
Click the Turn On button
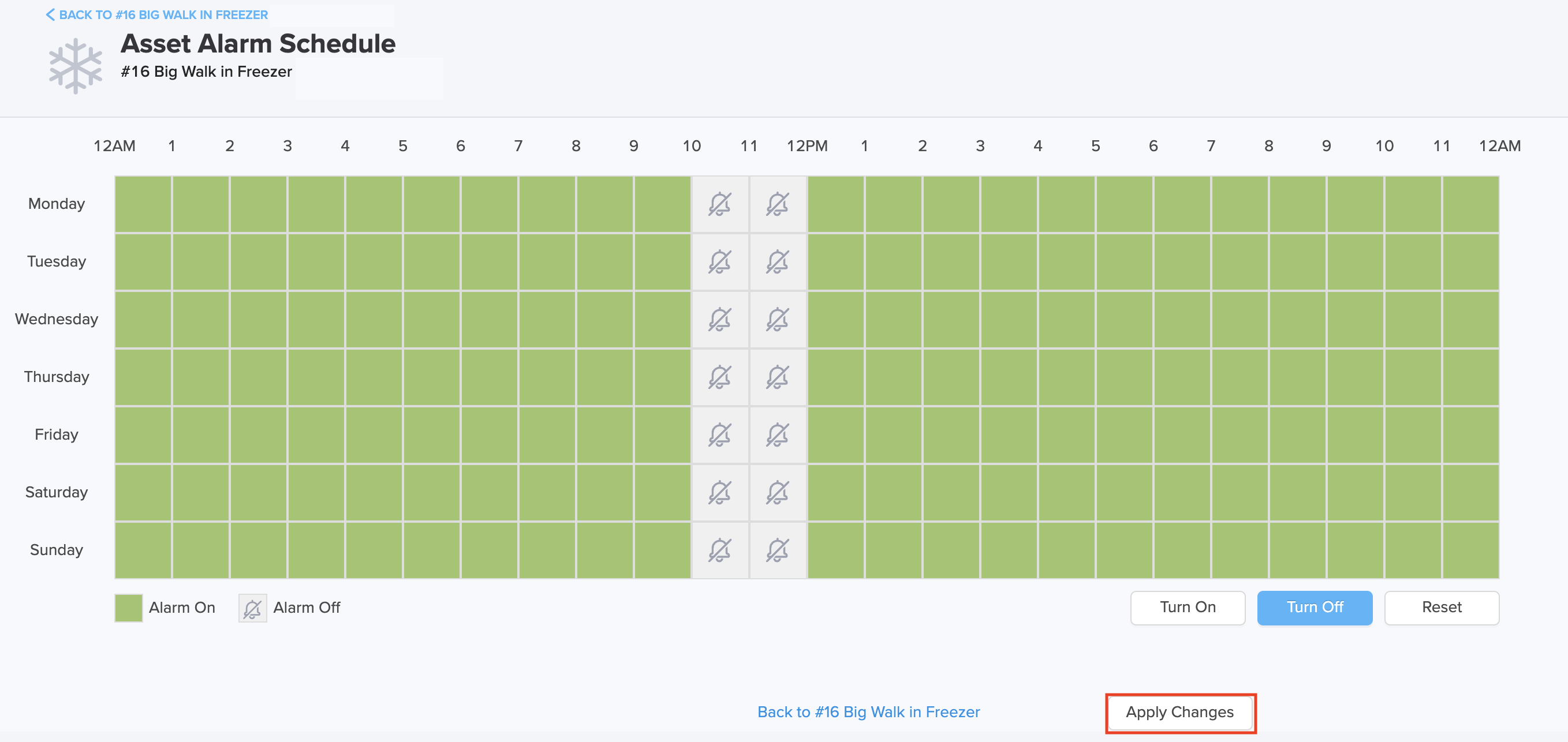pyautogui.click(x=1188, y=608)
